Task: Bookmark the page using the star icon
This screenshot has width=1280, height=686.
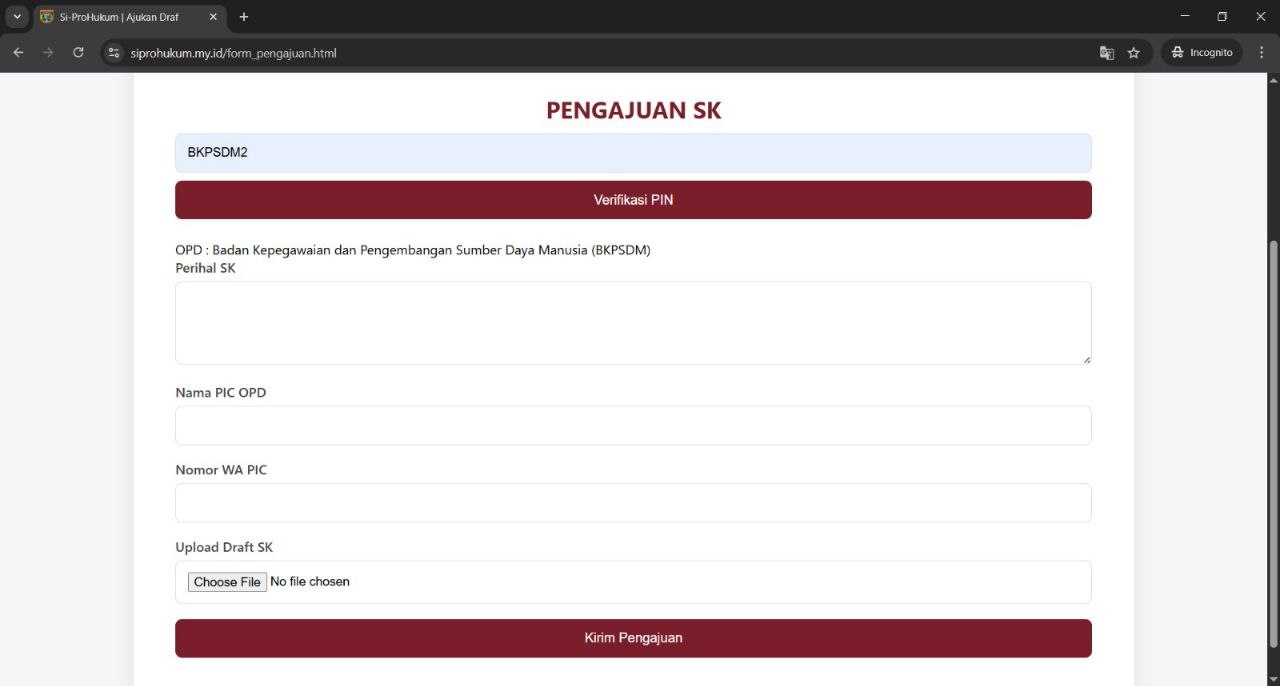Action: (1133, 52)
